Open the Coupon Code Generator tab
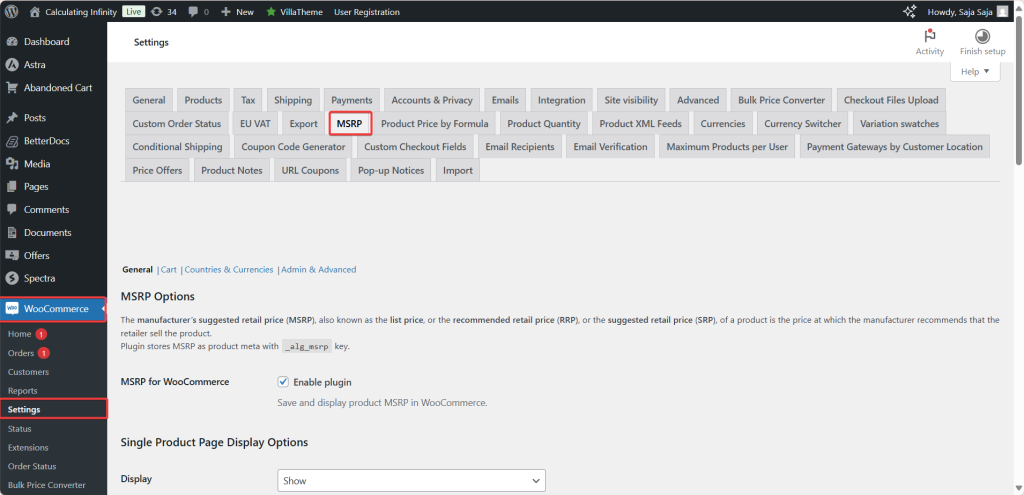This screenshot has height=495, width=1024. point(293,147)
